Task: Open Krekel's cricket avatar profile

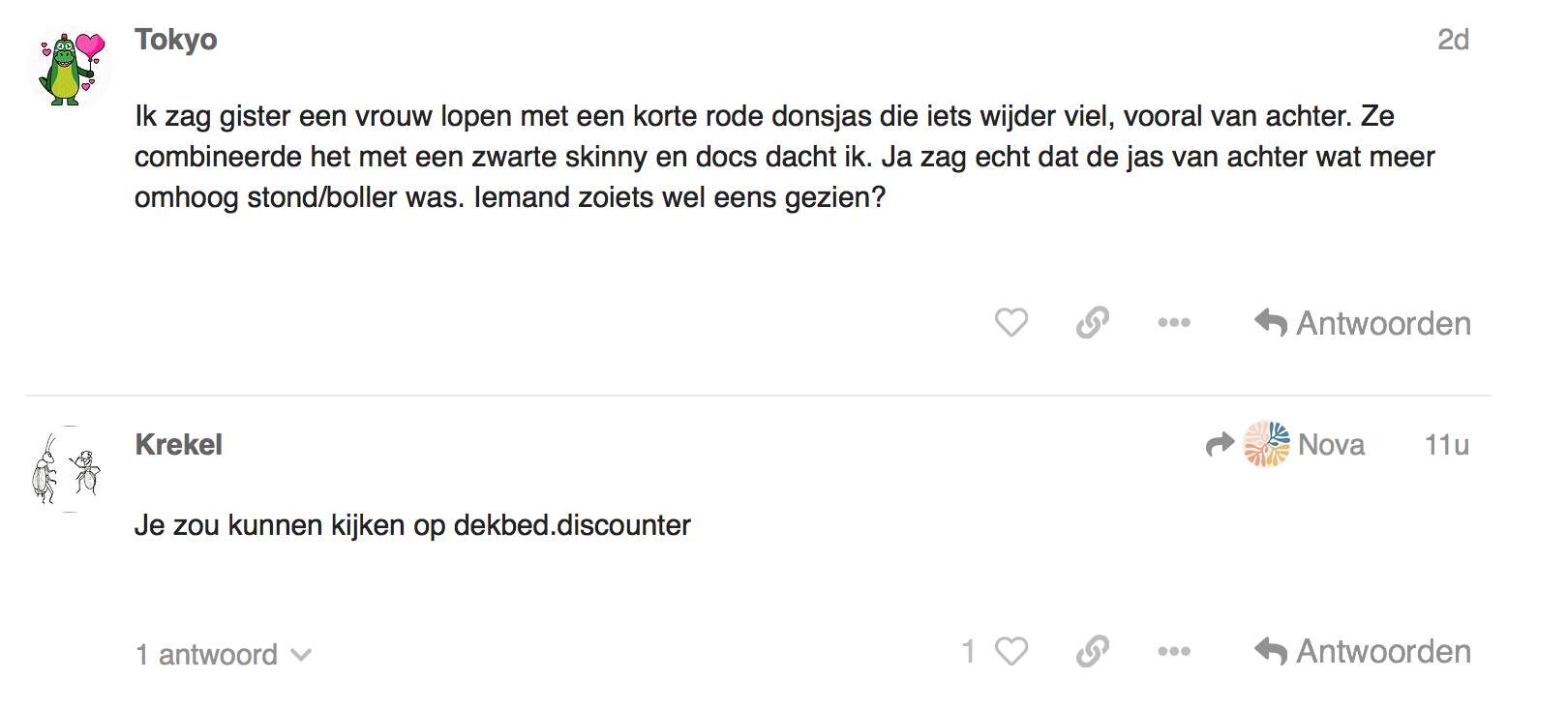Action: click(69, 469)
